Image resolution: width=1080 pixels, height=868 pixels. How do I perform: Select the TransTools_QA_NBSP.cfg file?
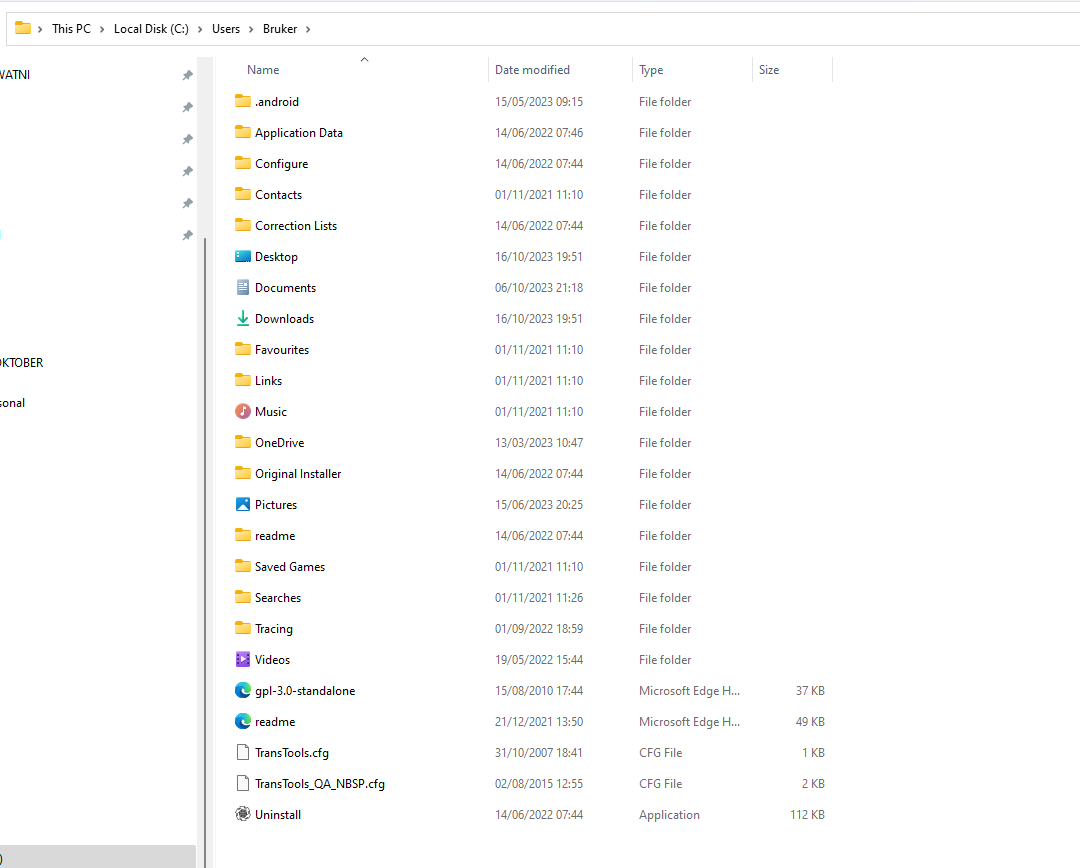(x=319, y=784)
